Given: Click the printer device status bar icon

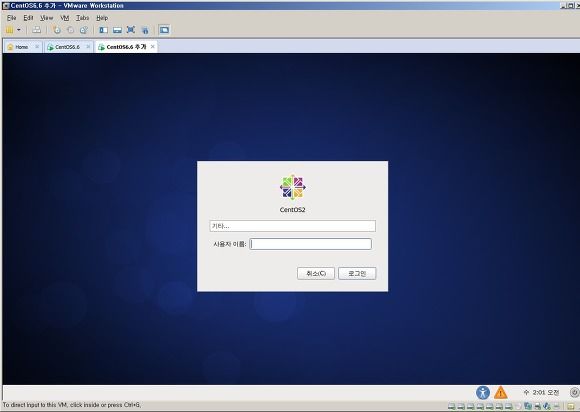Looking at the screenshot, I should click(x=537, y=406).
